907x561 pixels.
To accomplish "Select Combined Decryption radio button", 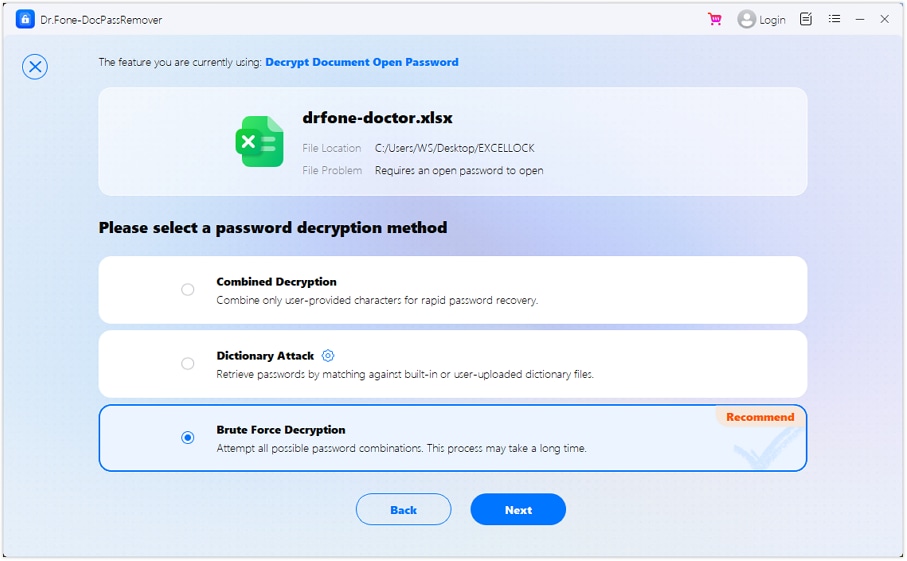I will [x=187, y=289].
